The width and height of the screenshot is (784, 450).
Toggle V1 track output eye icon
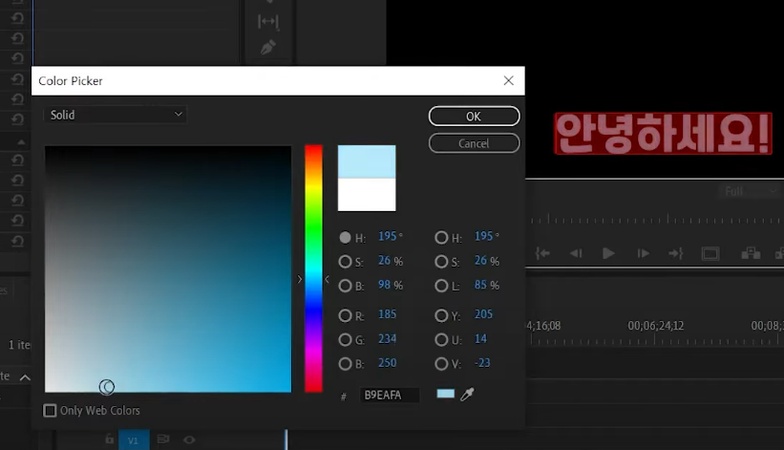click(x=189, y=440)
